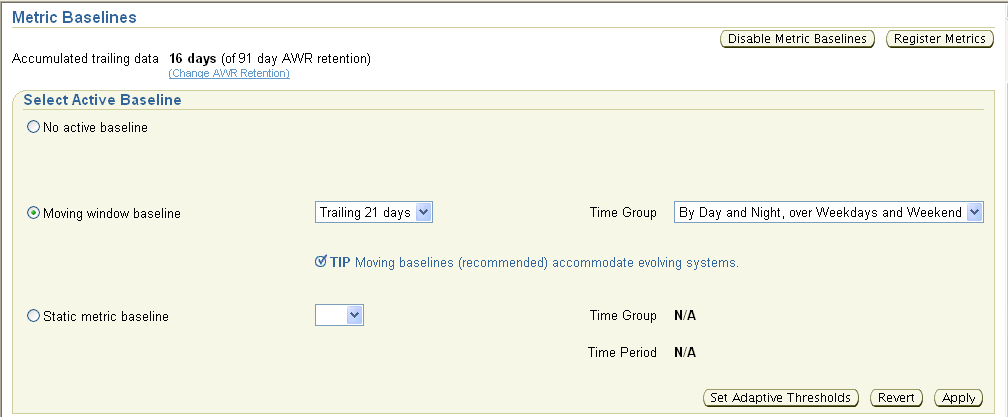This screenshot has height=417, width=1008.
Task: Expand the By Day and Night time group dropdown
Action: [829, 212]
